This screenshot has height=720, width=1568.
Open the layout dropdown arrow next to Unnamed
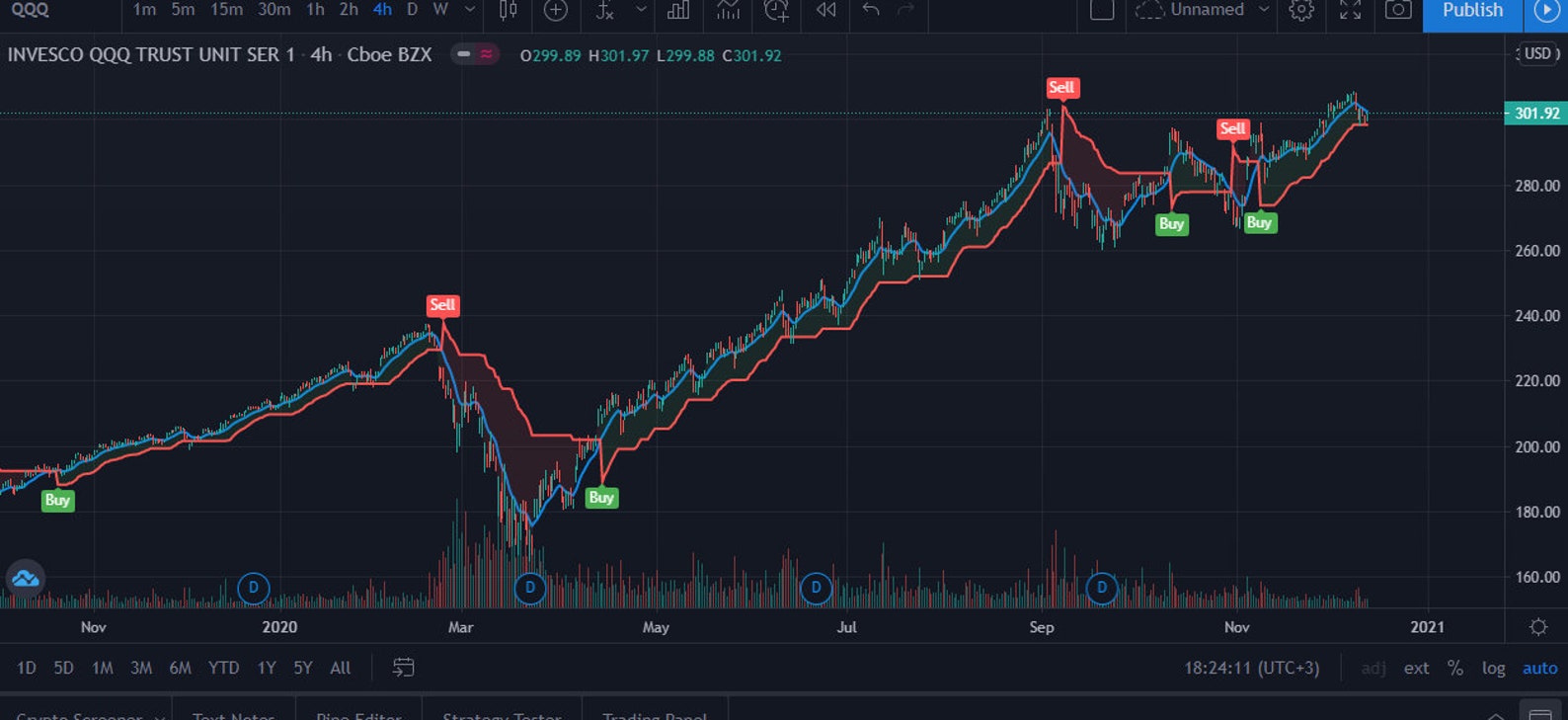point(1263,10)
